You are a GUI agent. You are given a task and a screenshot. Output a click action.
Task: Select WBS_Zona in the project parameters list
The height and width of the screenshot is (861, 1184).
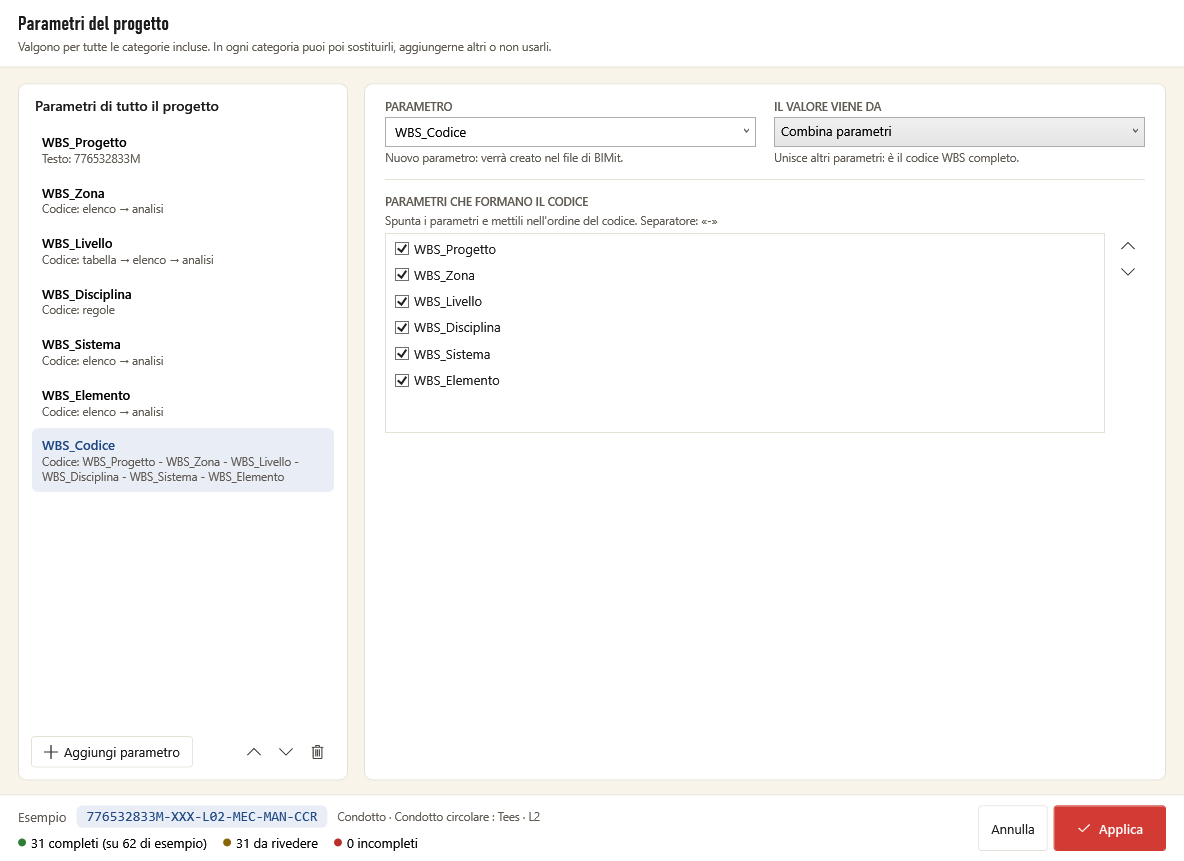[183, 201]
